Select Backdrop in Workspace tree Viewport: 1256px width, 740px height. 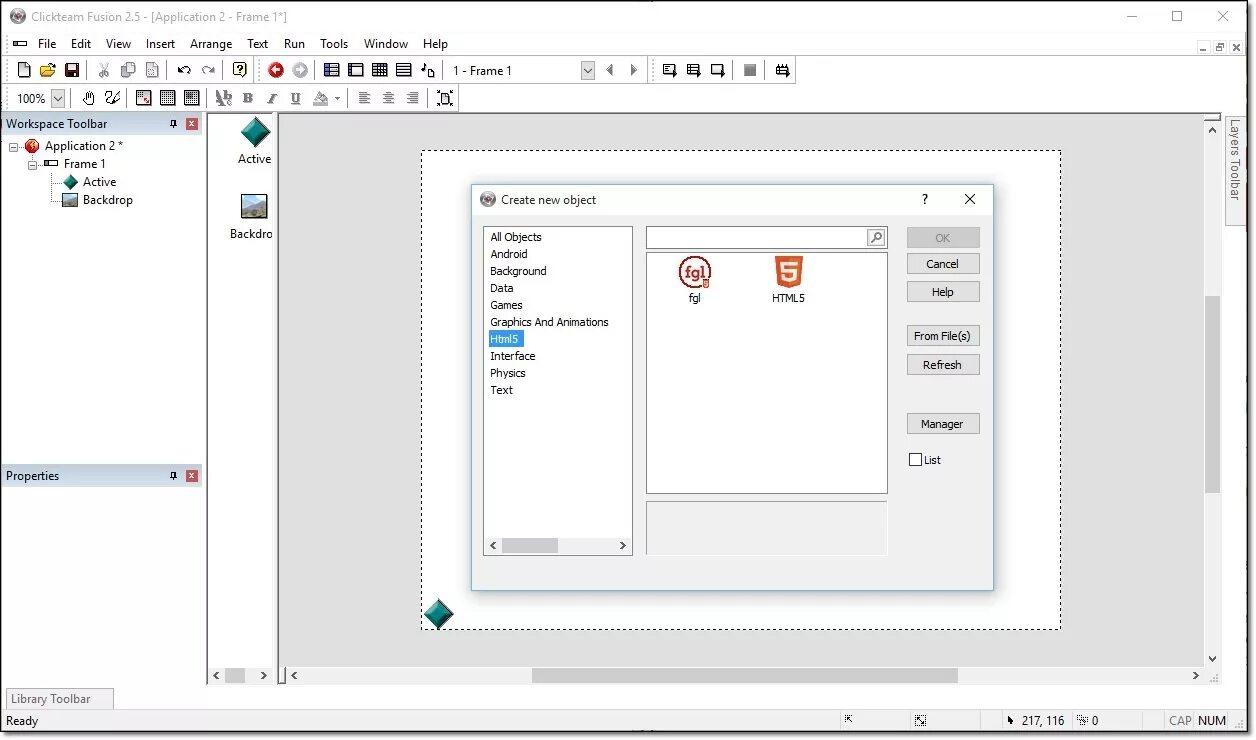[108, 200]
